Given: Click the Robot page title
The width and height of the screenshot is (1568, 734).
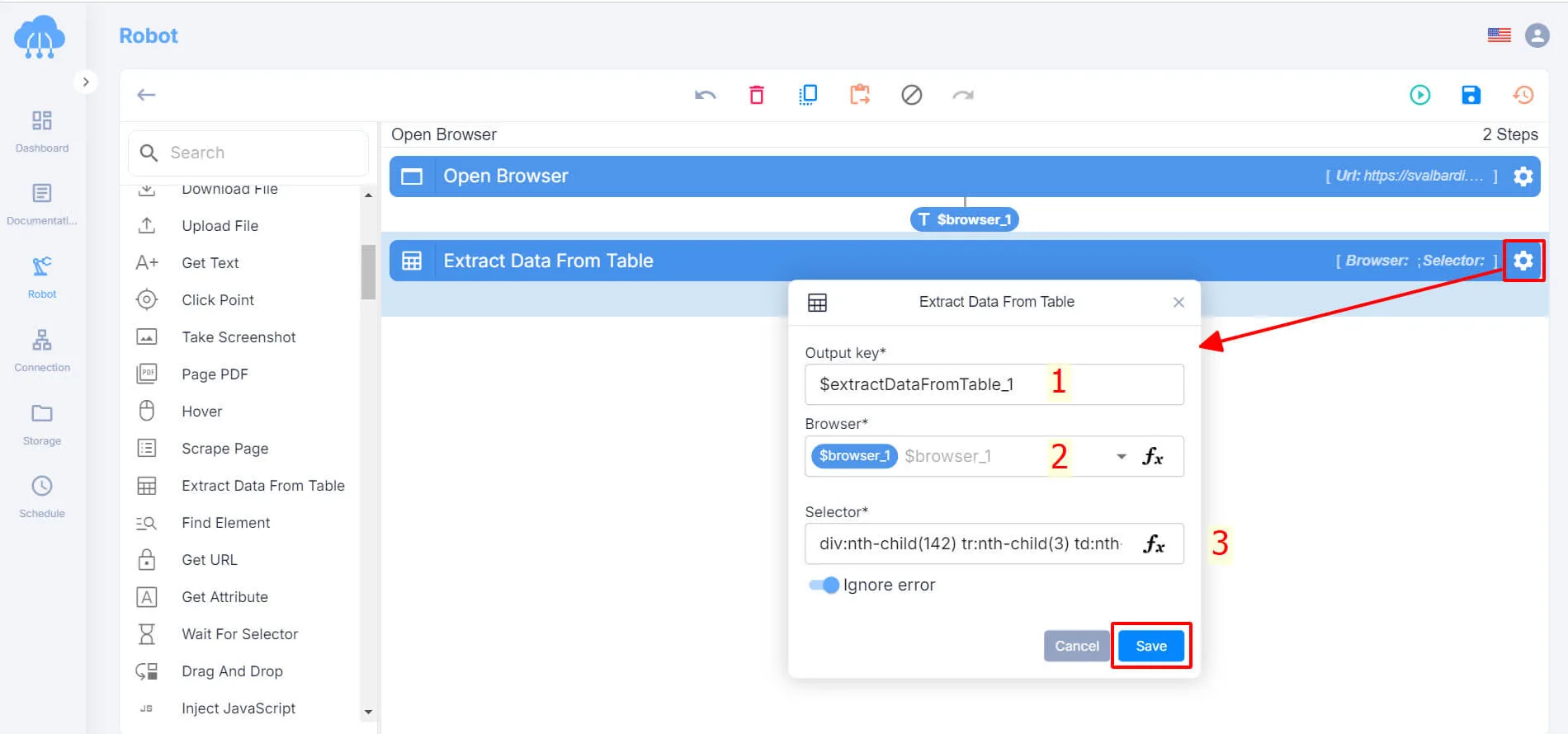Looking at the screenshot, I should pos(149,35).
